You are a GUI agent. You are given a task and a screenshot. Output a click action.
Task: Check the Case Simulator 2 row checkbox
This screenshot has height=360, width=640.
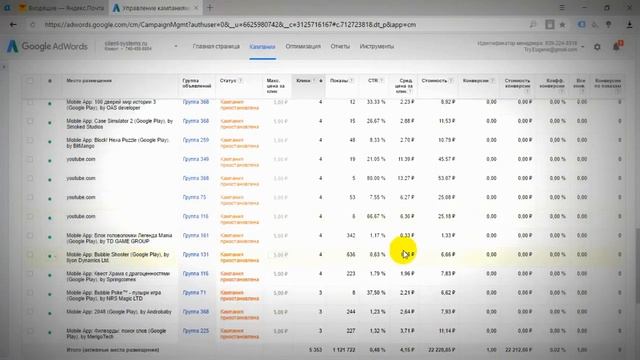[x=30, y=121]
